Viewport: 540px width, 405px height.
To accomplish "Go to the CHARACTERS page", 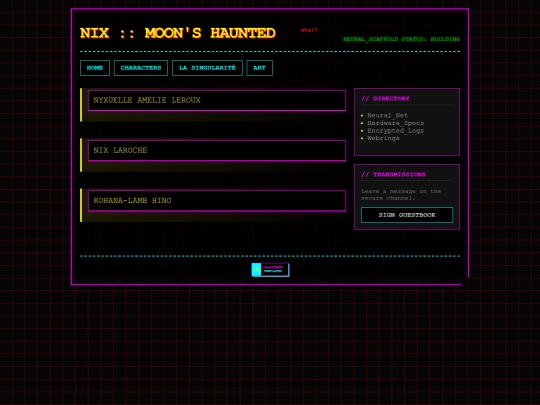I will 141,68.
